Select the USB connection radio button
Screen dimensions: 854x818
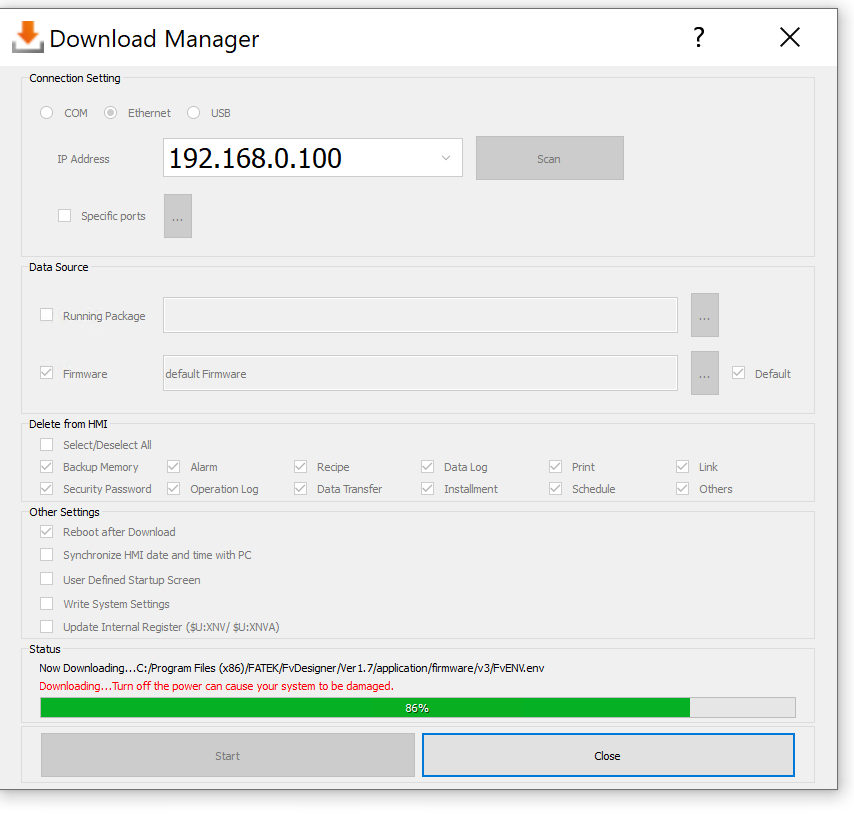[194, 113]
